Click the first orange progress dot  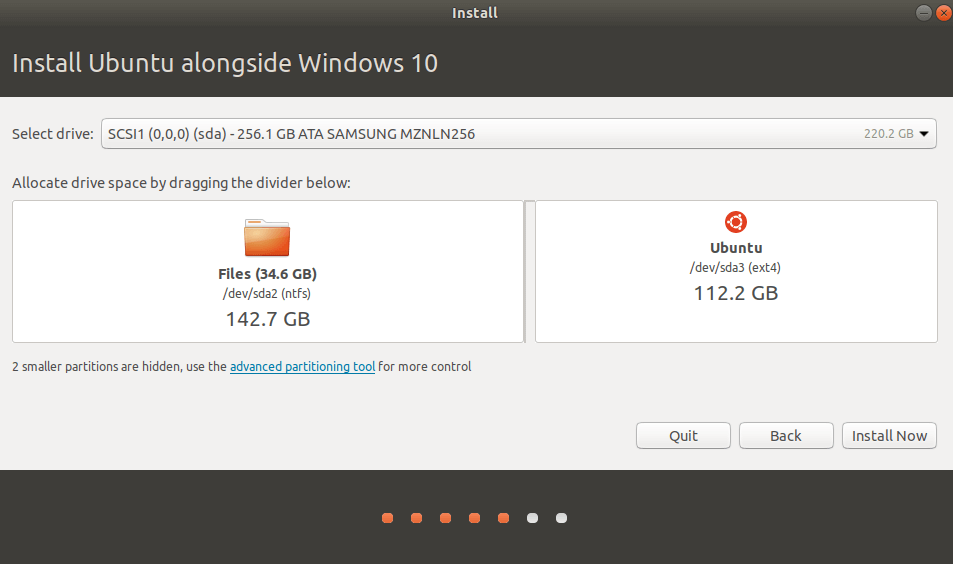(x=387, y=518)
